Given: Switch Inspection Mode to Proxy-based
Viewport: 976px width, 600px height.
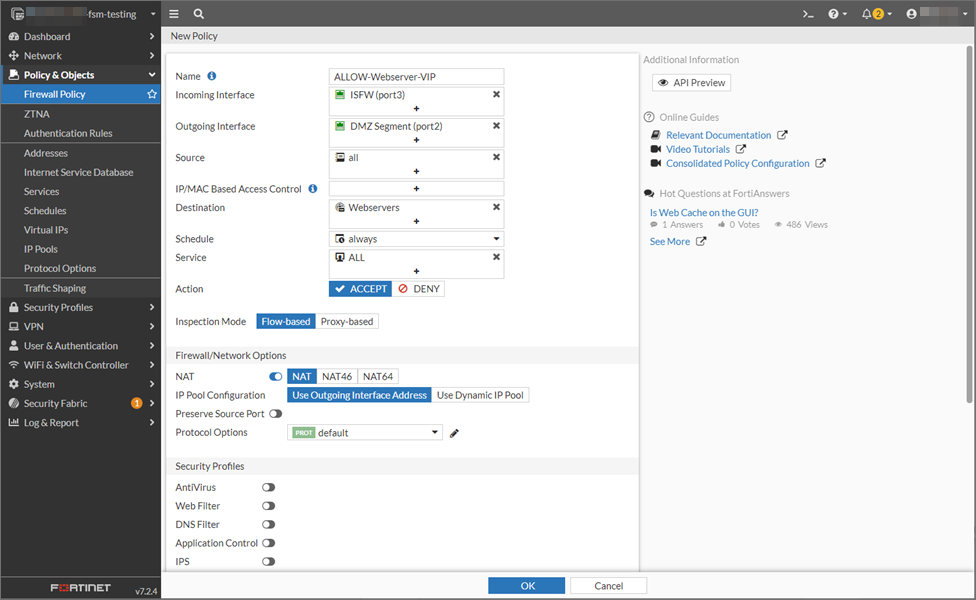Looking at the screenshot, I should pos(346,321).
